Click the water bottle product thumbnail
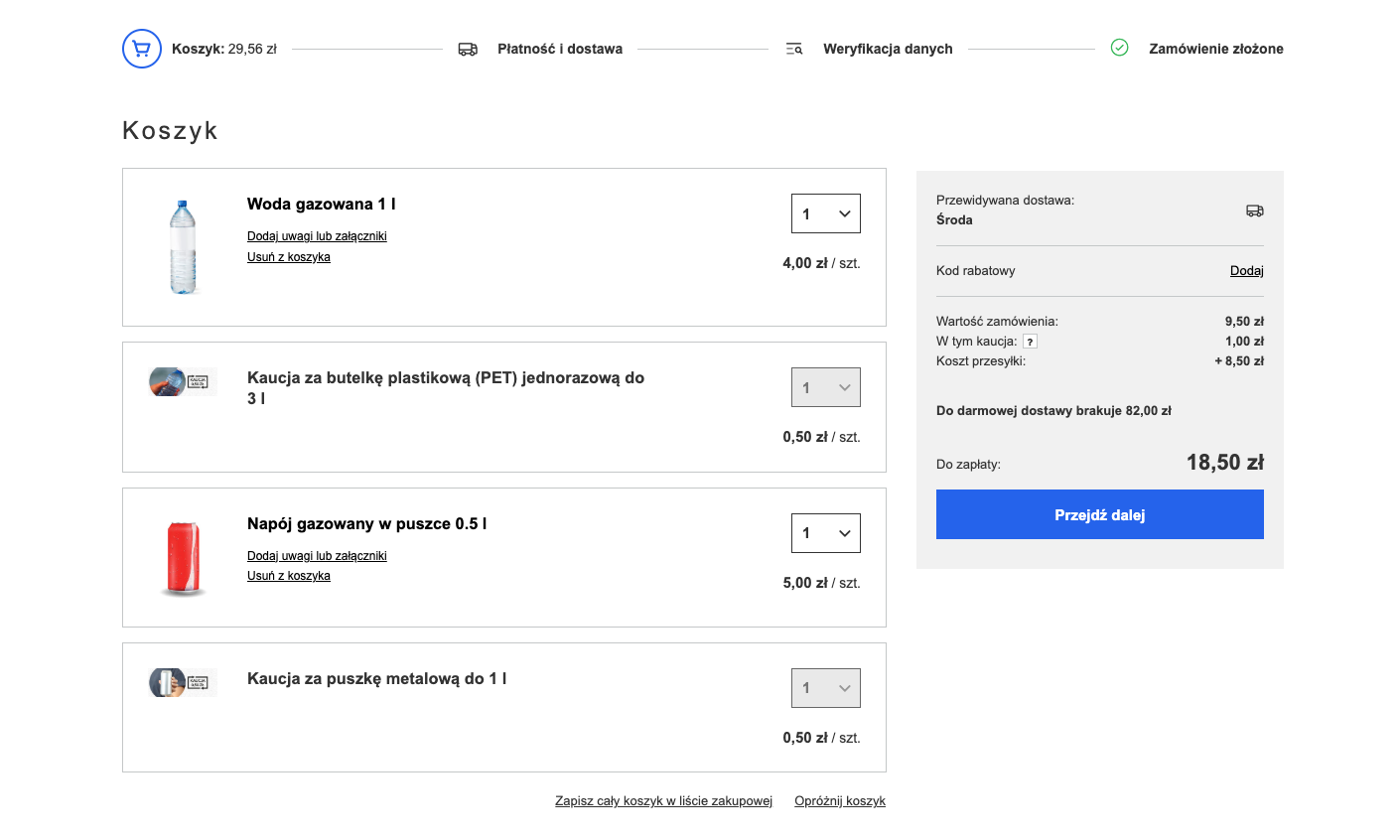1400x840 pixels. [183, 247]
